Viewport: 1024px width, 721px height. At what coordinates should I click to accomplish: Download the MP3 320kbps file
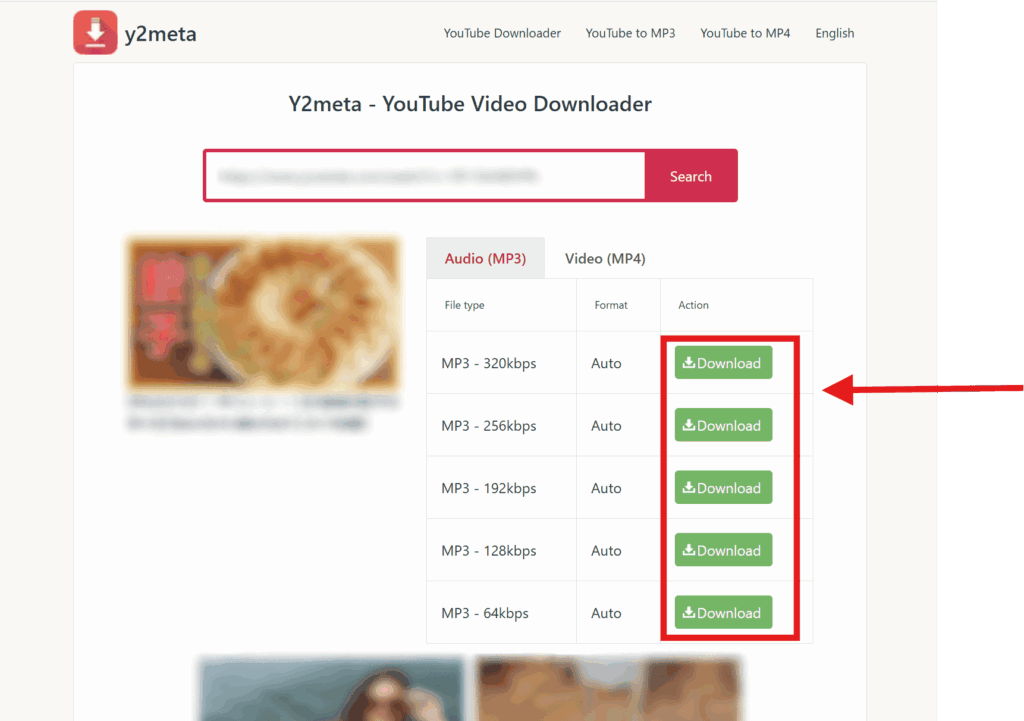pos(723,362)
